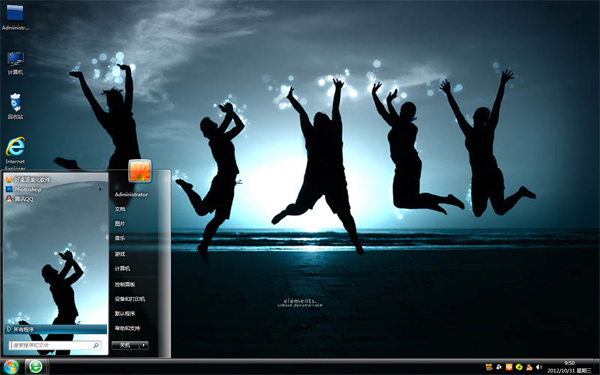The height and width of the screenshot is (375, 600).
Task: Click the cat-face tray icon
Action: [489, 367]
